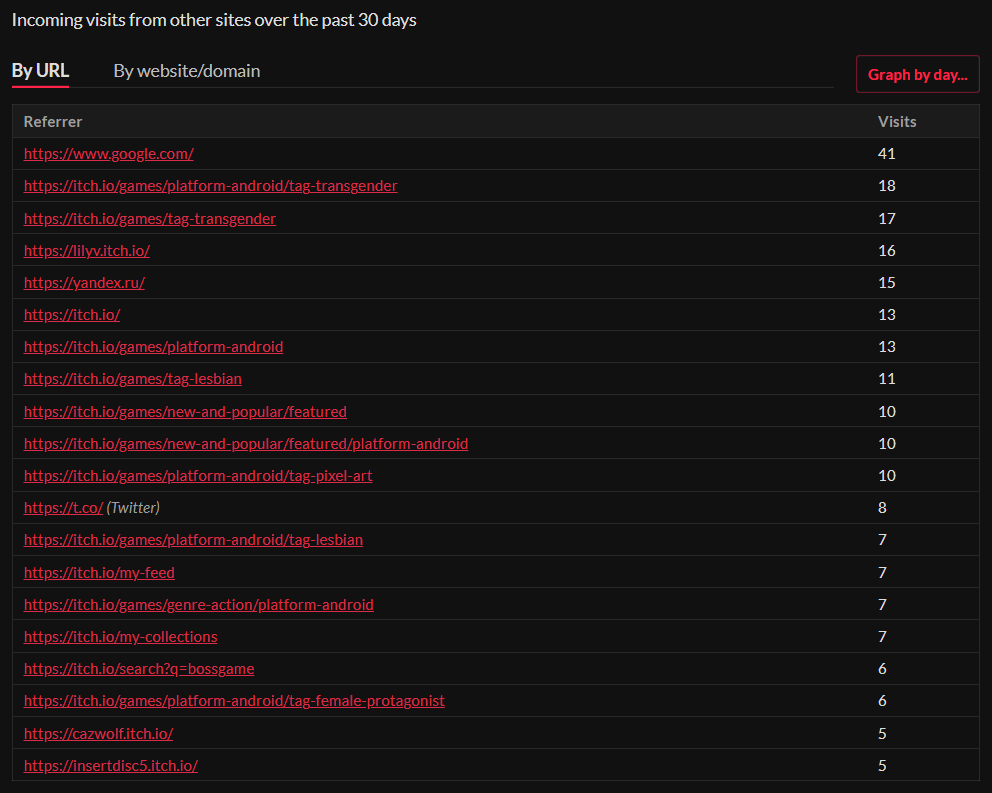This screenshot has width=992, height=793.
Task: Select the By URL tab
Action: pyautogui.click(x=40, y=71)
